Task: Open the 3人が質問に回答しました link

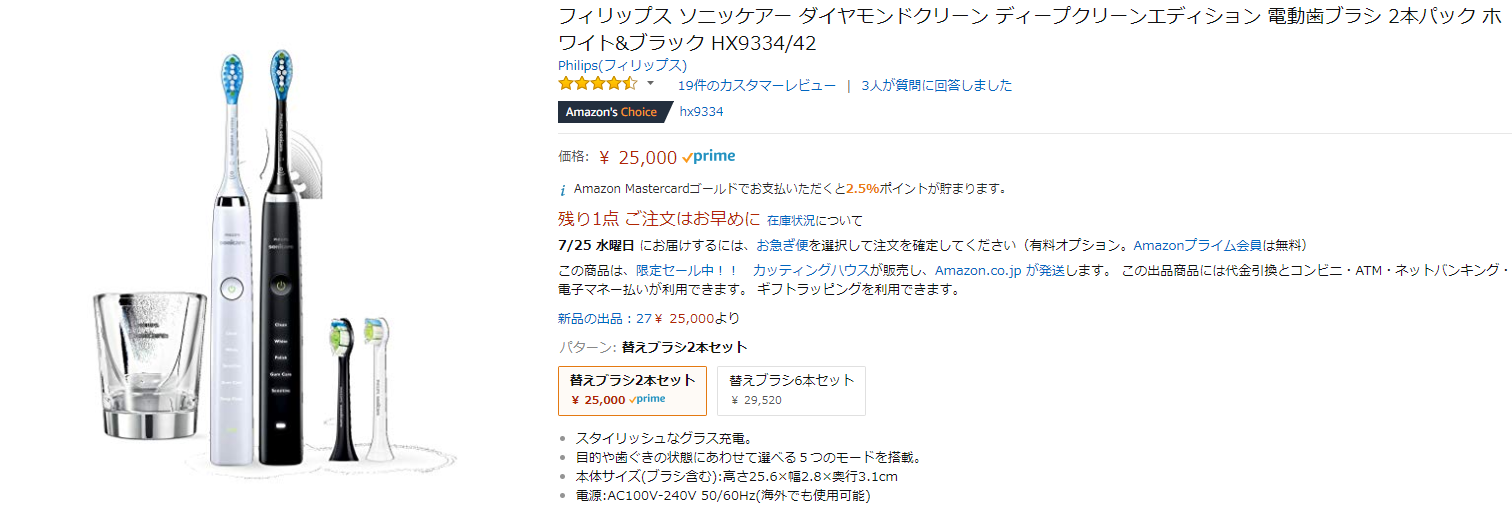Action: point(936,85)
